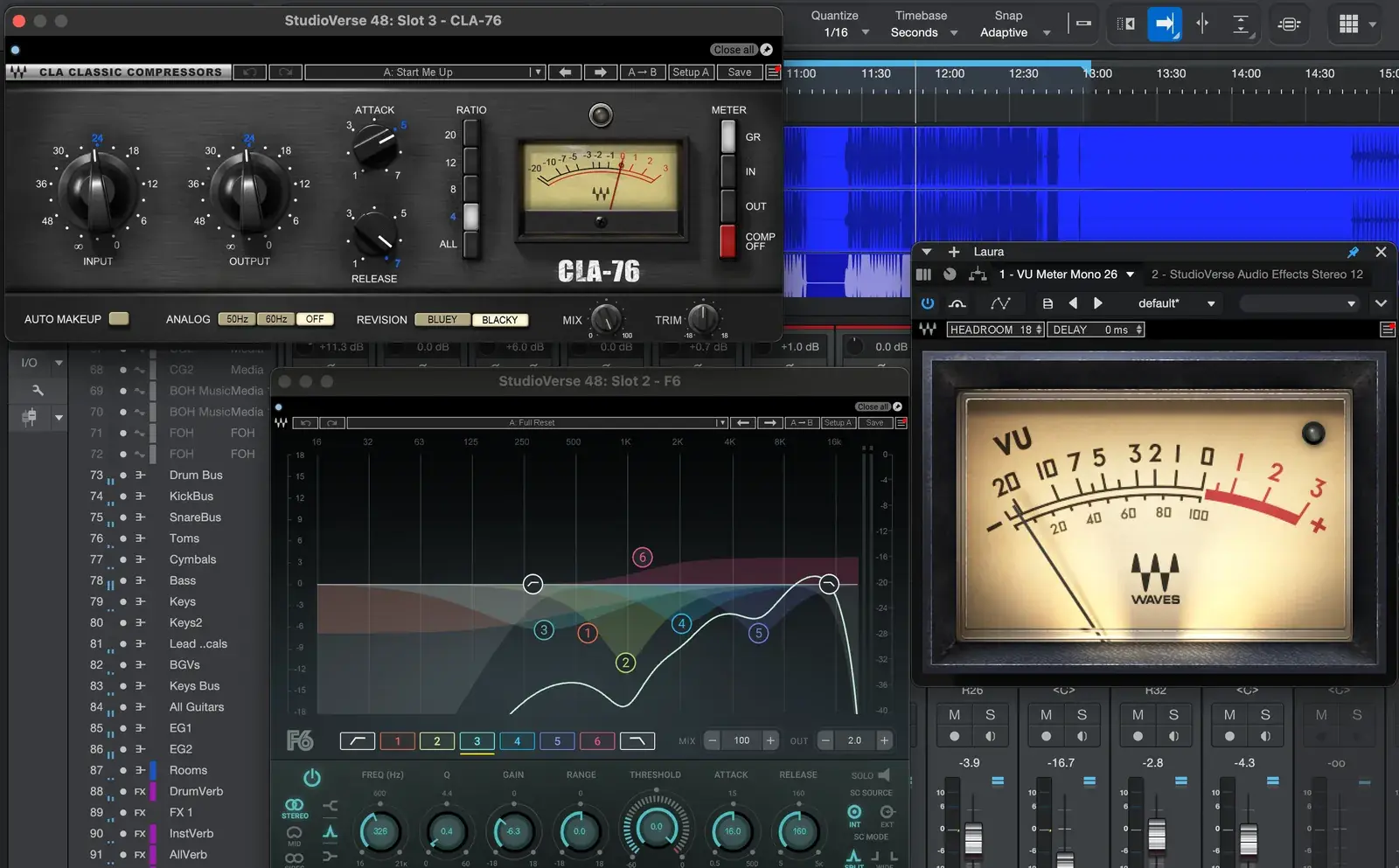The height and width of the screenshot is (868, 1399).
Task: Click the preset file icon in Laura window
Action: [1048, 303]
